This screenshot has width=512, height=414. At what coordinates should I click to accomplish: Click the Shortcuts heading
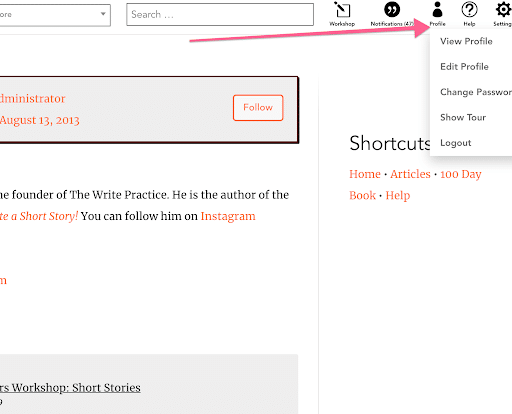pos(389,143)
